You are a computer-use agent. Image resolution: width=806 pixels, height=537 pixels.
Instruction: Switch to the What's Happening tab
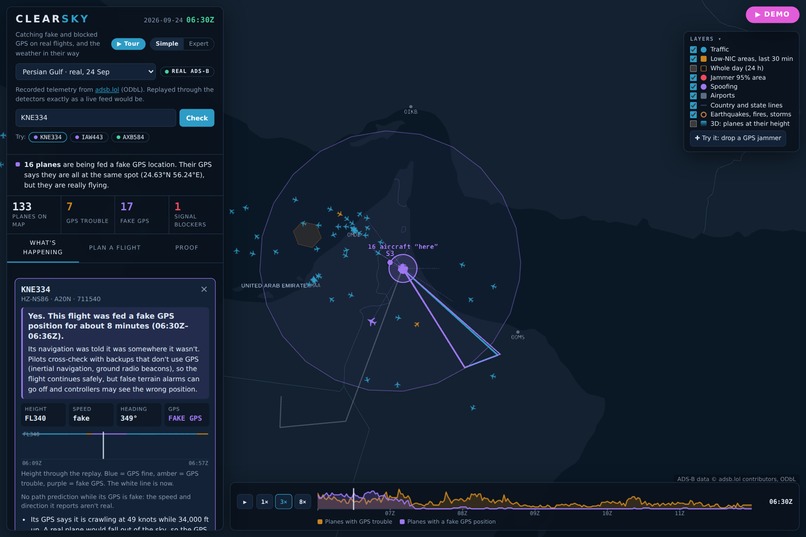pyautogui.click(x=43, y=248)
